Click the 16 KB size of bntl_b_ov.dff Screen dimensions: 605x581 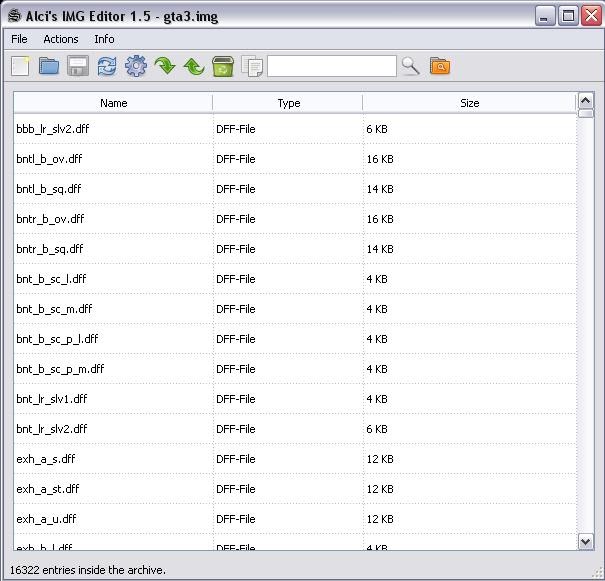click(x=380, y=159)
